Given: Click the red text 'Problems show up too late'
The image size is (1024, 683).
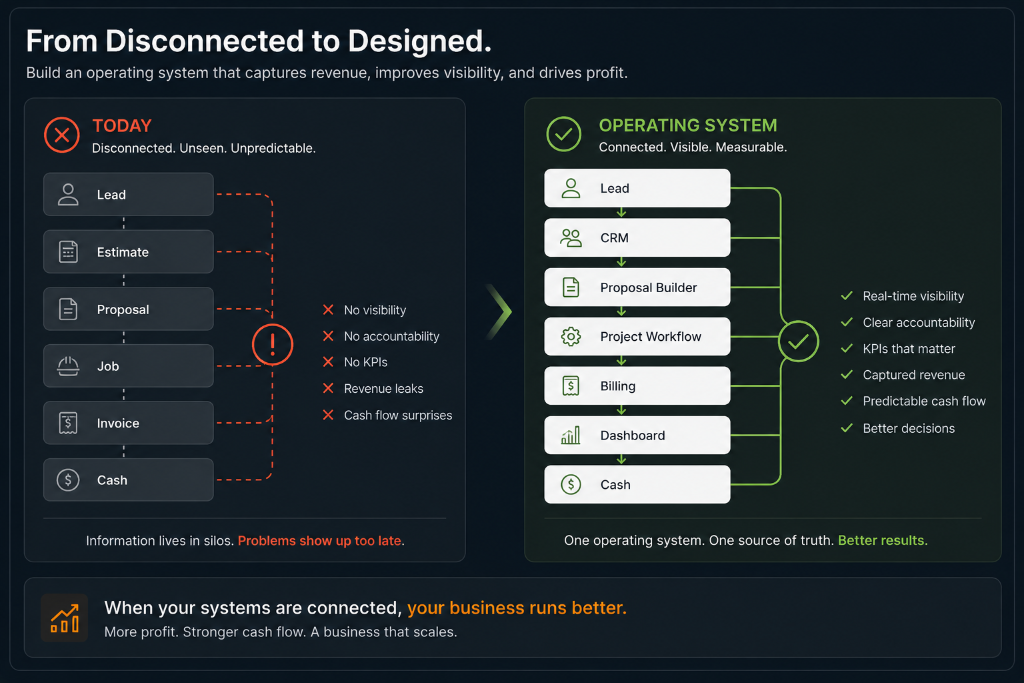Looking at the screenshot, I should coord(319,541).
